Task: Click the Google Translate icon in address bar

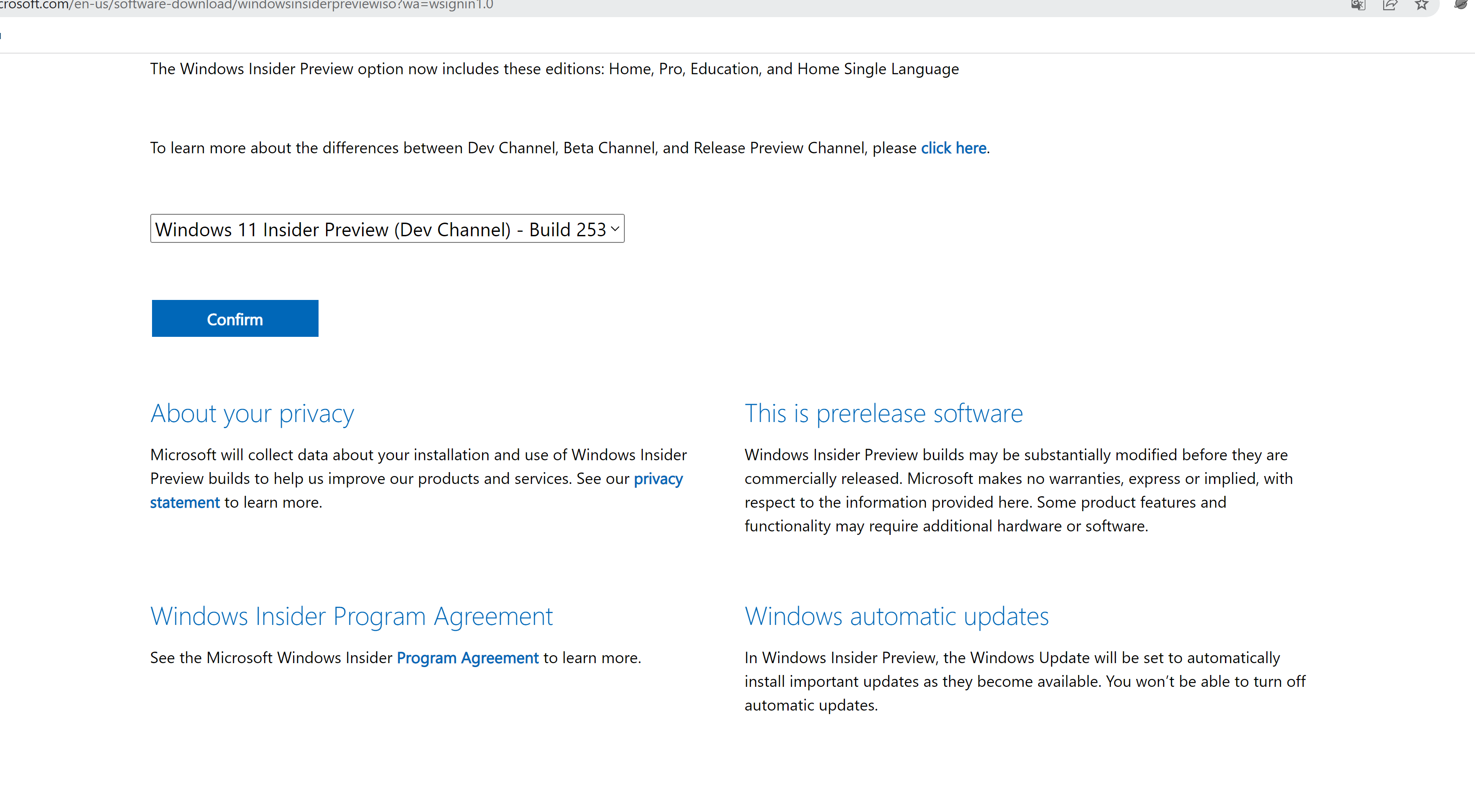Action: click(1358, 5)
